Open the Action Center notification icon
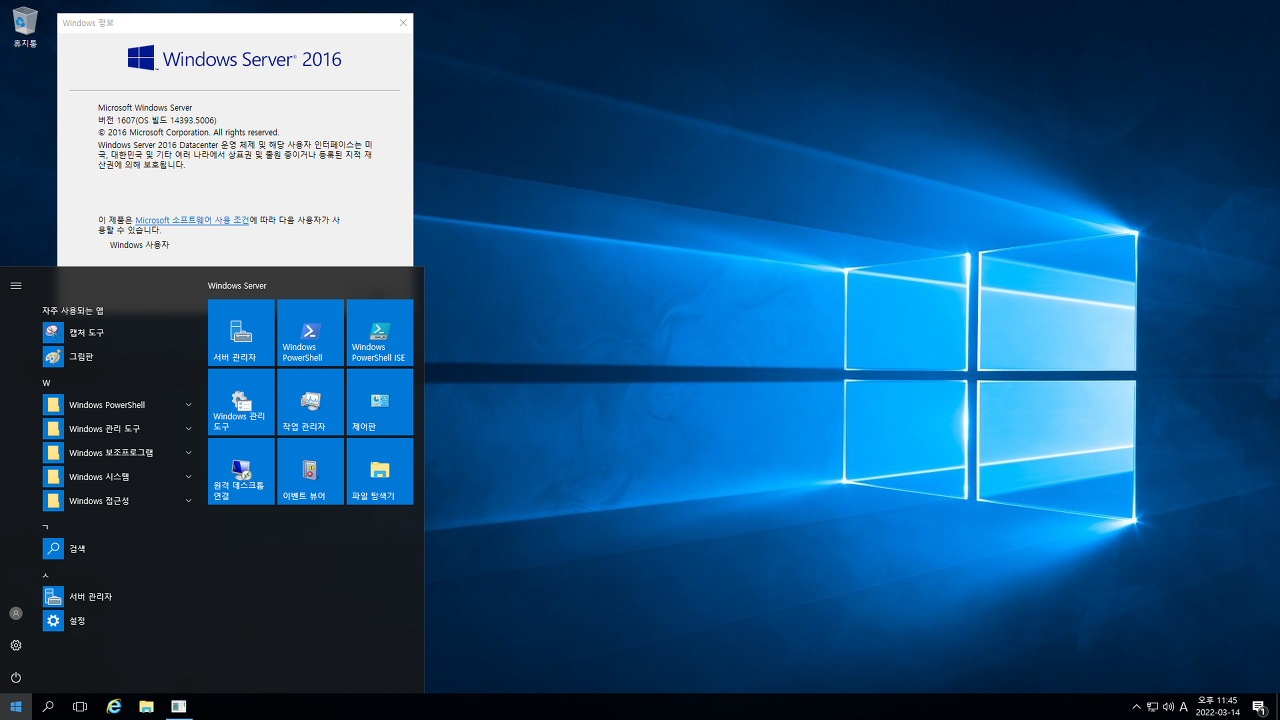 1259,706
